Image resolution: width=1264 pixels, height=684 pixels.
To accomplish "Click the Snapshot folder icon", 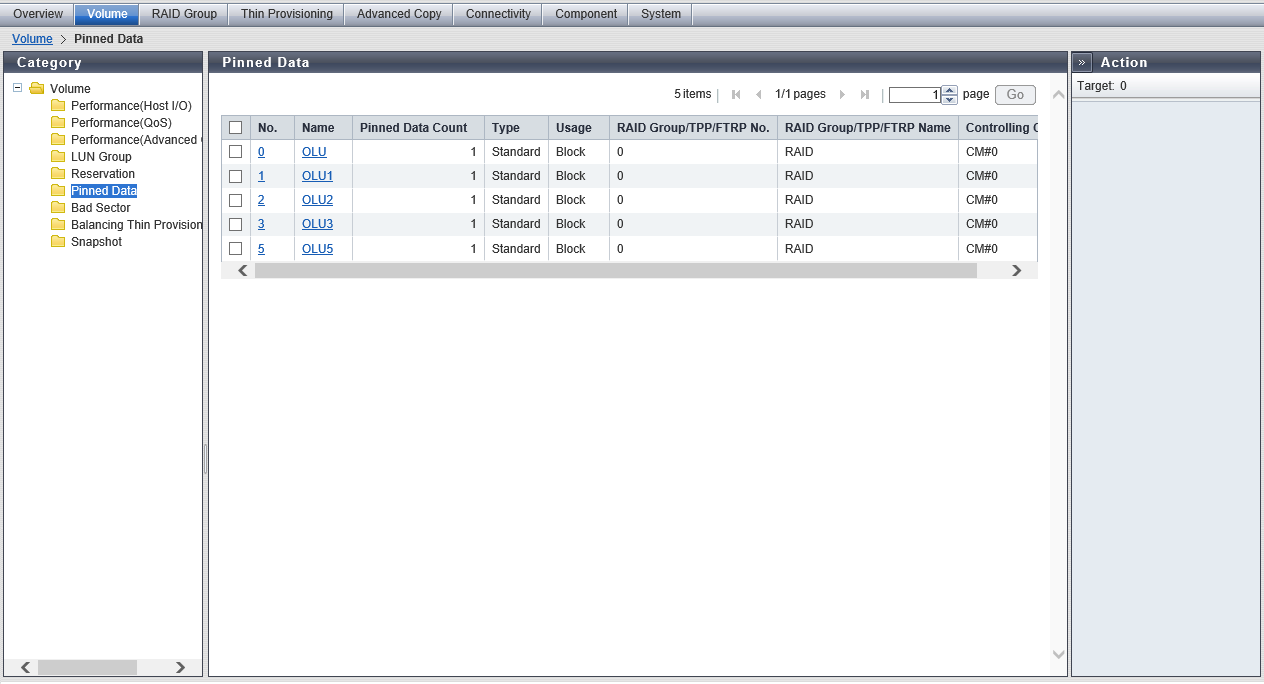I will coord(58,242).
